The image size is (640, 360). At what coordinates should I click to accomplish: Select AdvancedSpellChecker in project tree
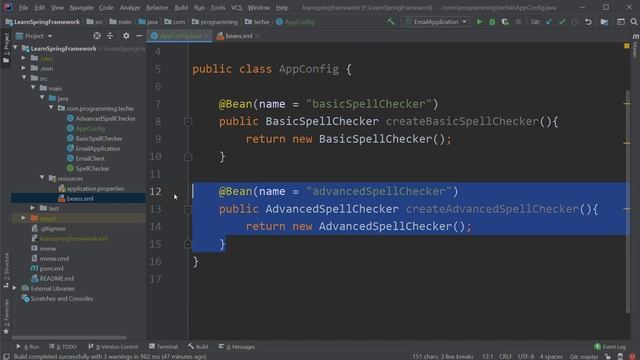(x=101, y=118)
